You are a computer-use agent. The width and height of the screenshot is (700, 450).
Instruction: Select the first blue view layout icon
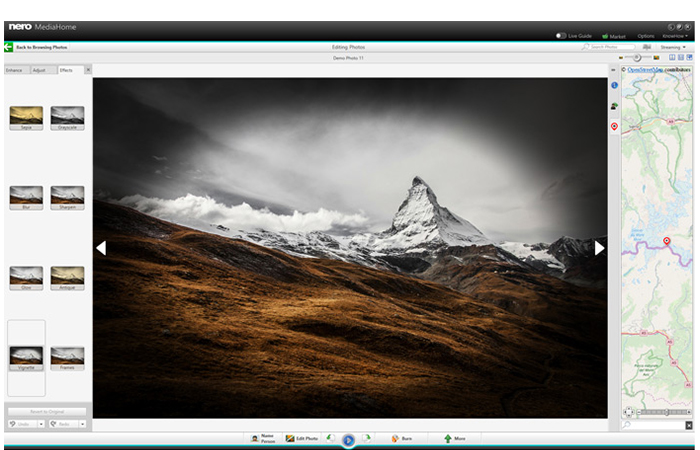[672, 58]
